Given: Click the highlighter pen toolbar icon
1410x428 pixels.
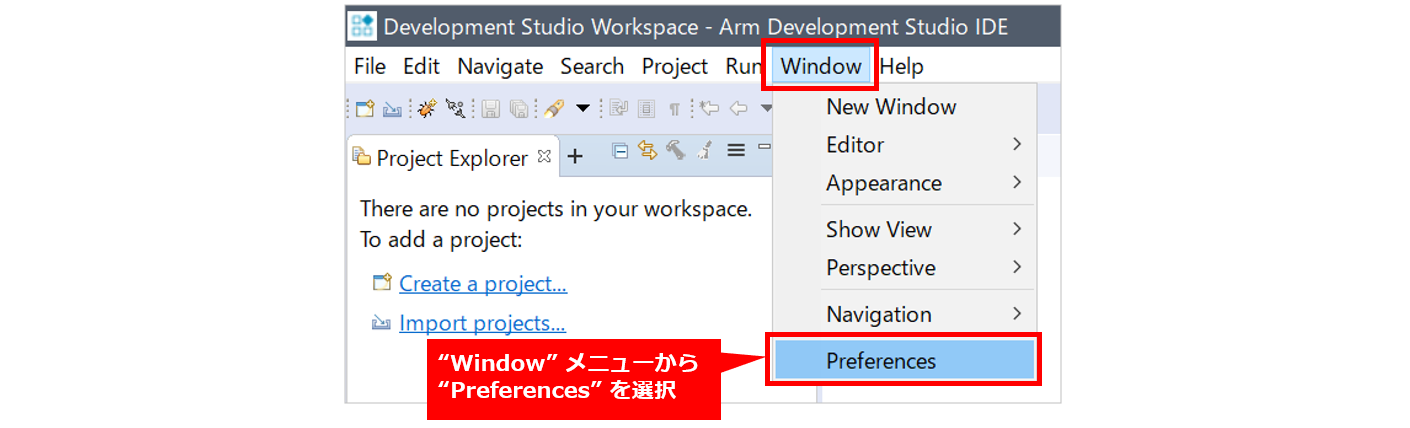Looking at the screenshot, I should coord(553,108).
